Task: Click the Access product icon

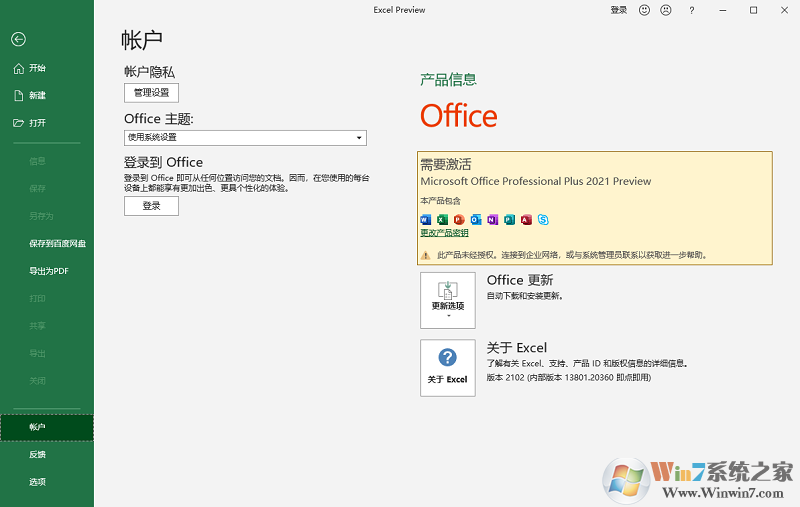Action: (526, 220)
